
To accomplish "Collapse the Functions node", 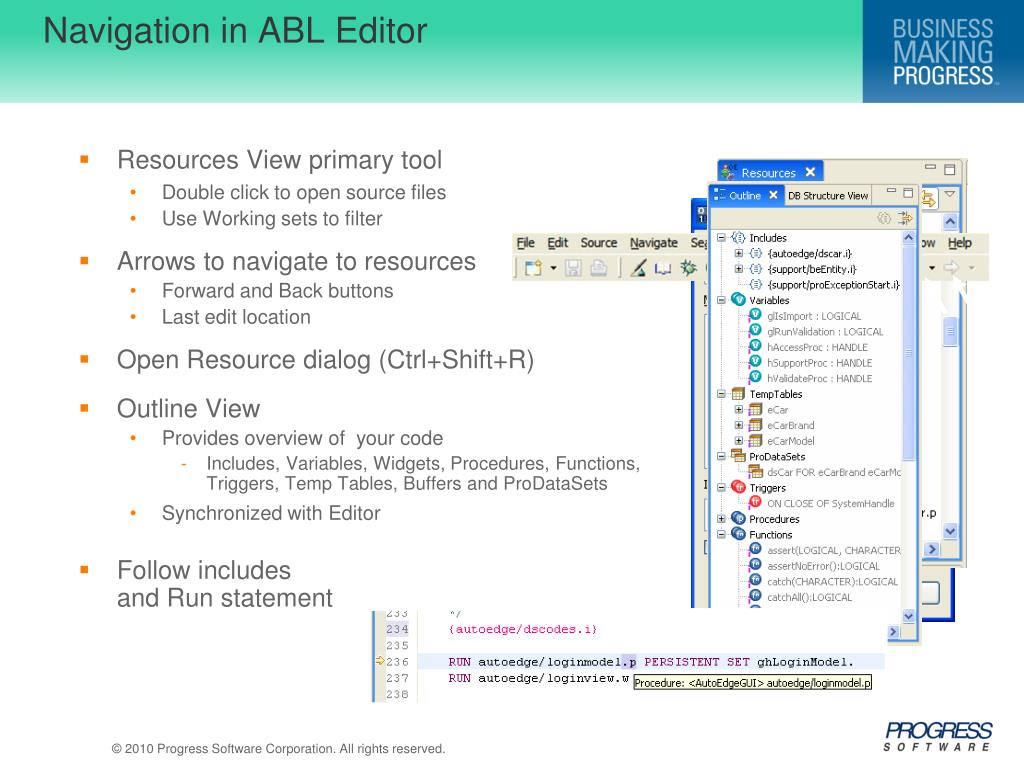I will 721,535.
